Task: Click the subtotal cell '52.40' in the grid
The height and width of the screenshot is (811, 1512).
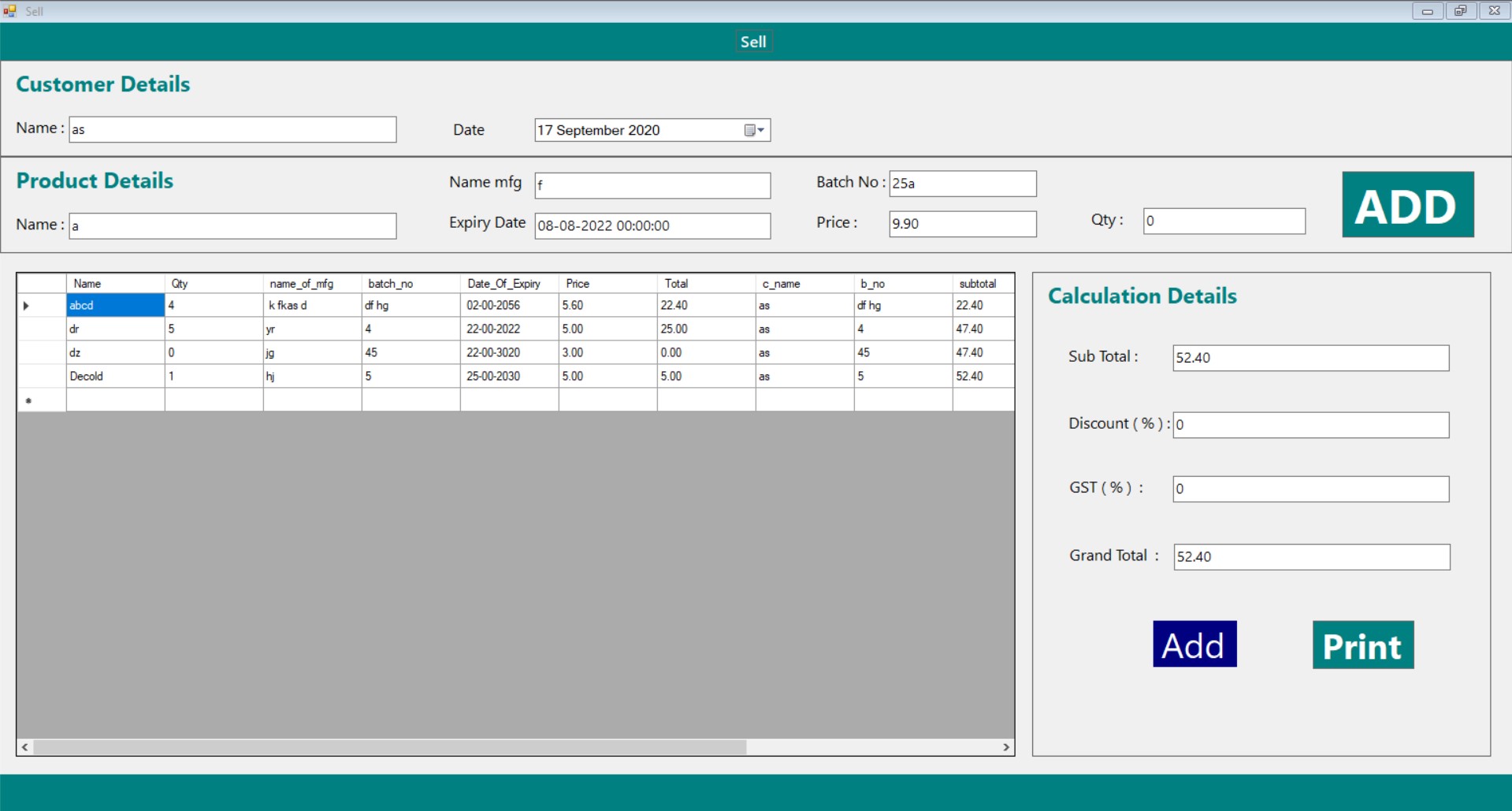Action: coord(983,376)
